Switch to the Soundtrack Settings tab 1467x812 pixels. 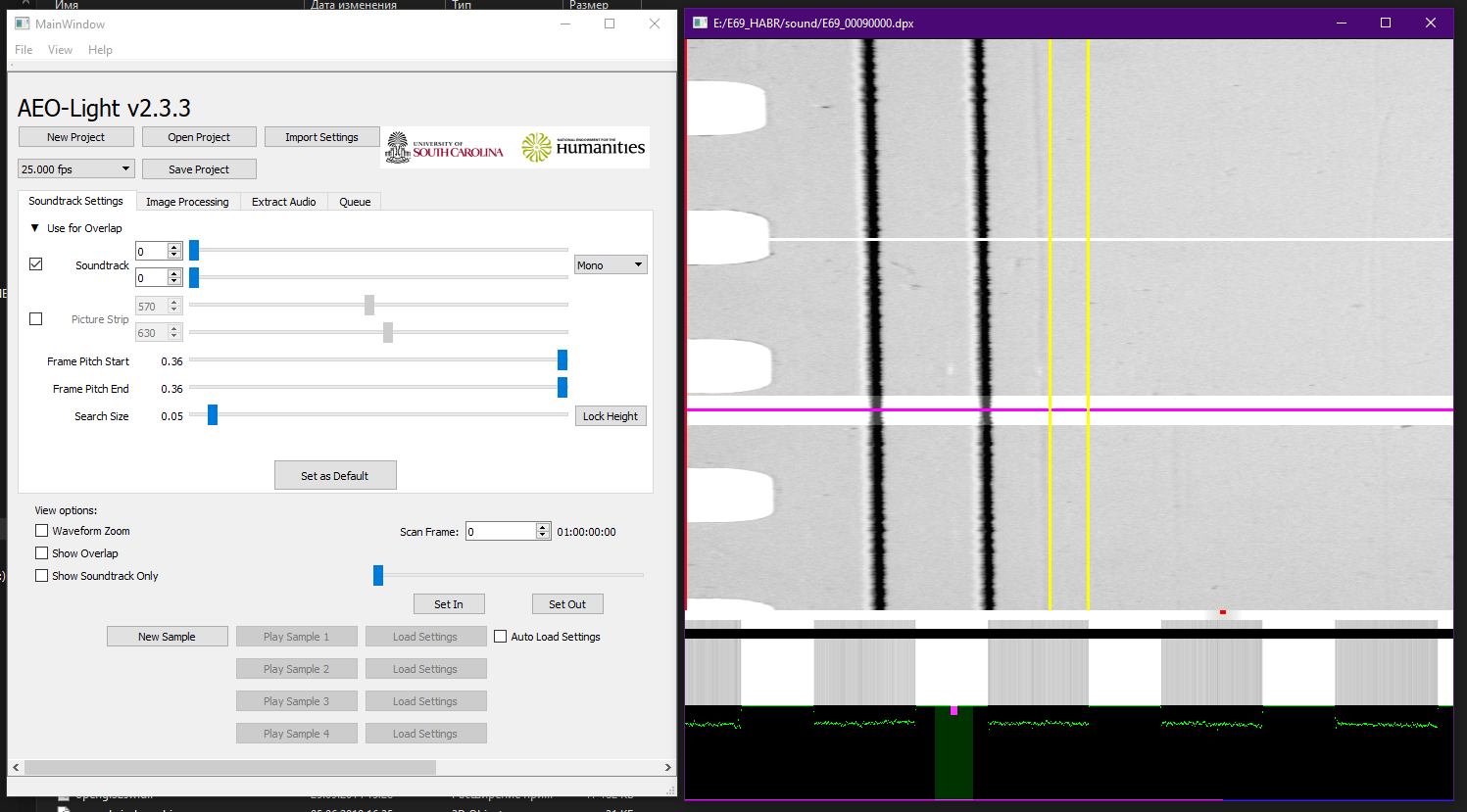pos(75,201)
